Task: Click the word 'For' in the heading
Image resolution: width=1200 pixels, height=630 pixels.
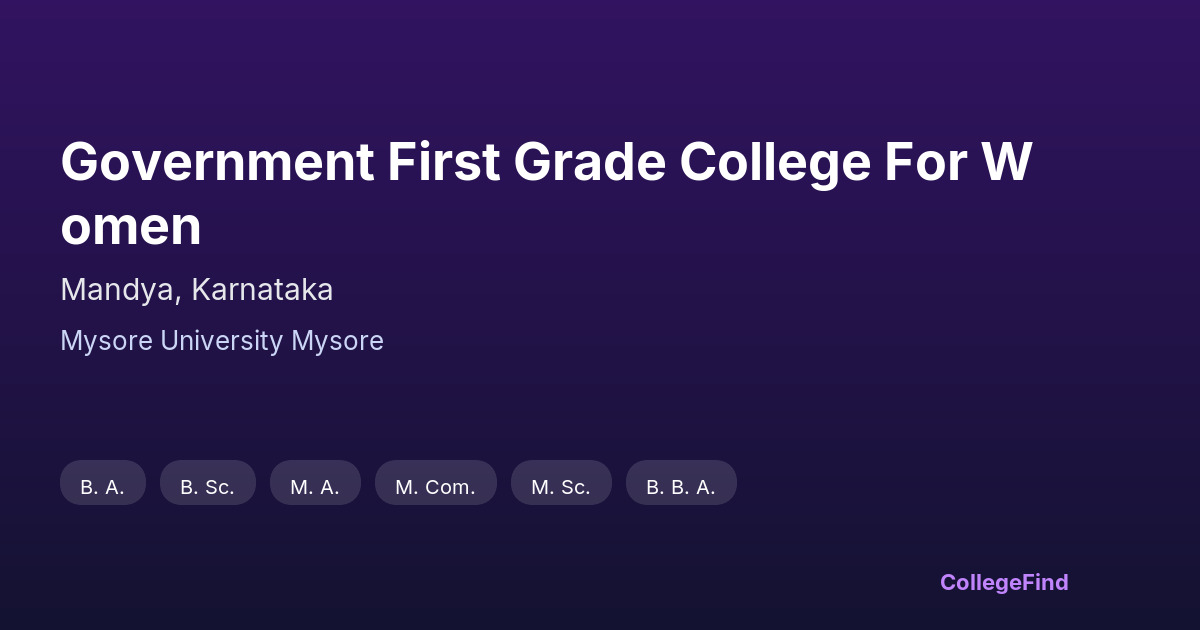Action: 926,163
